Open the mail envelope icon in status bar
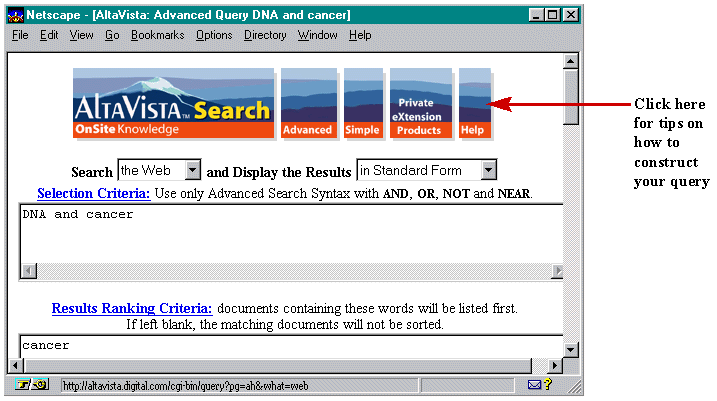The width and height of the screenshot is (717, 401). pos(535,385)
